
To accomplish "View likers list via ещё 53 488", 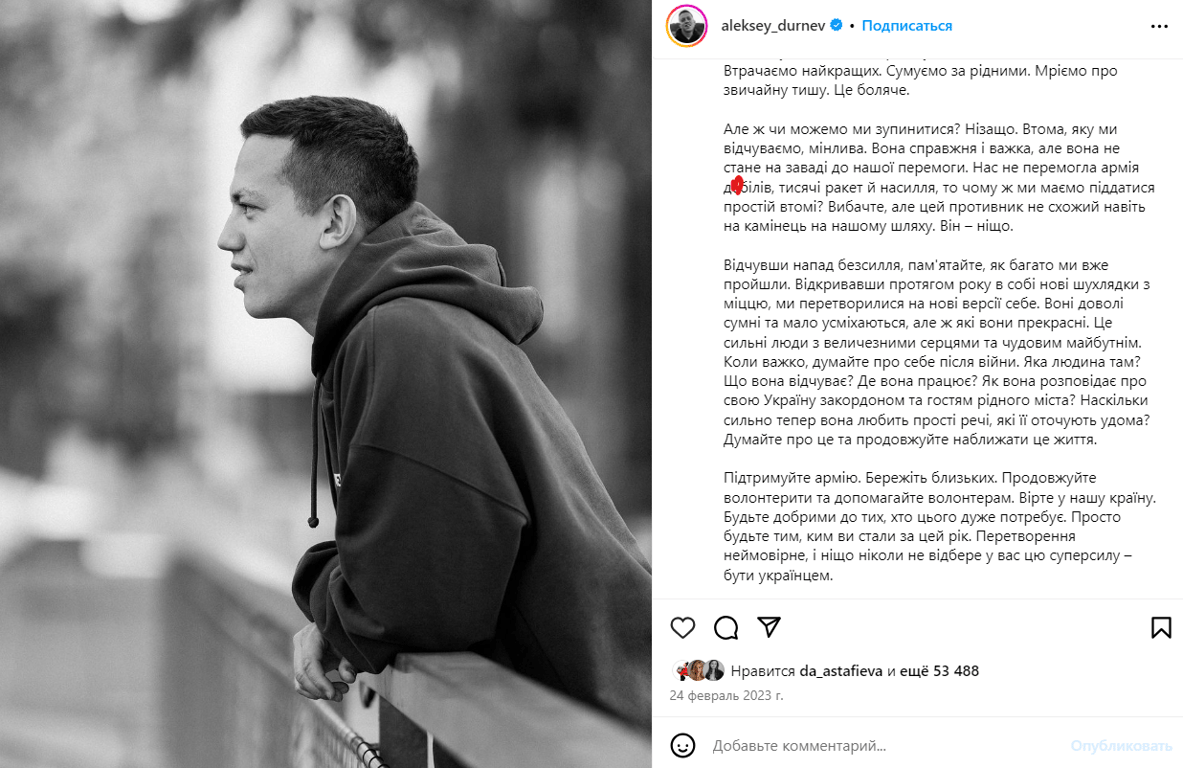I will (939, 671).
